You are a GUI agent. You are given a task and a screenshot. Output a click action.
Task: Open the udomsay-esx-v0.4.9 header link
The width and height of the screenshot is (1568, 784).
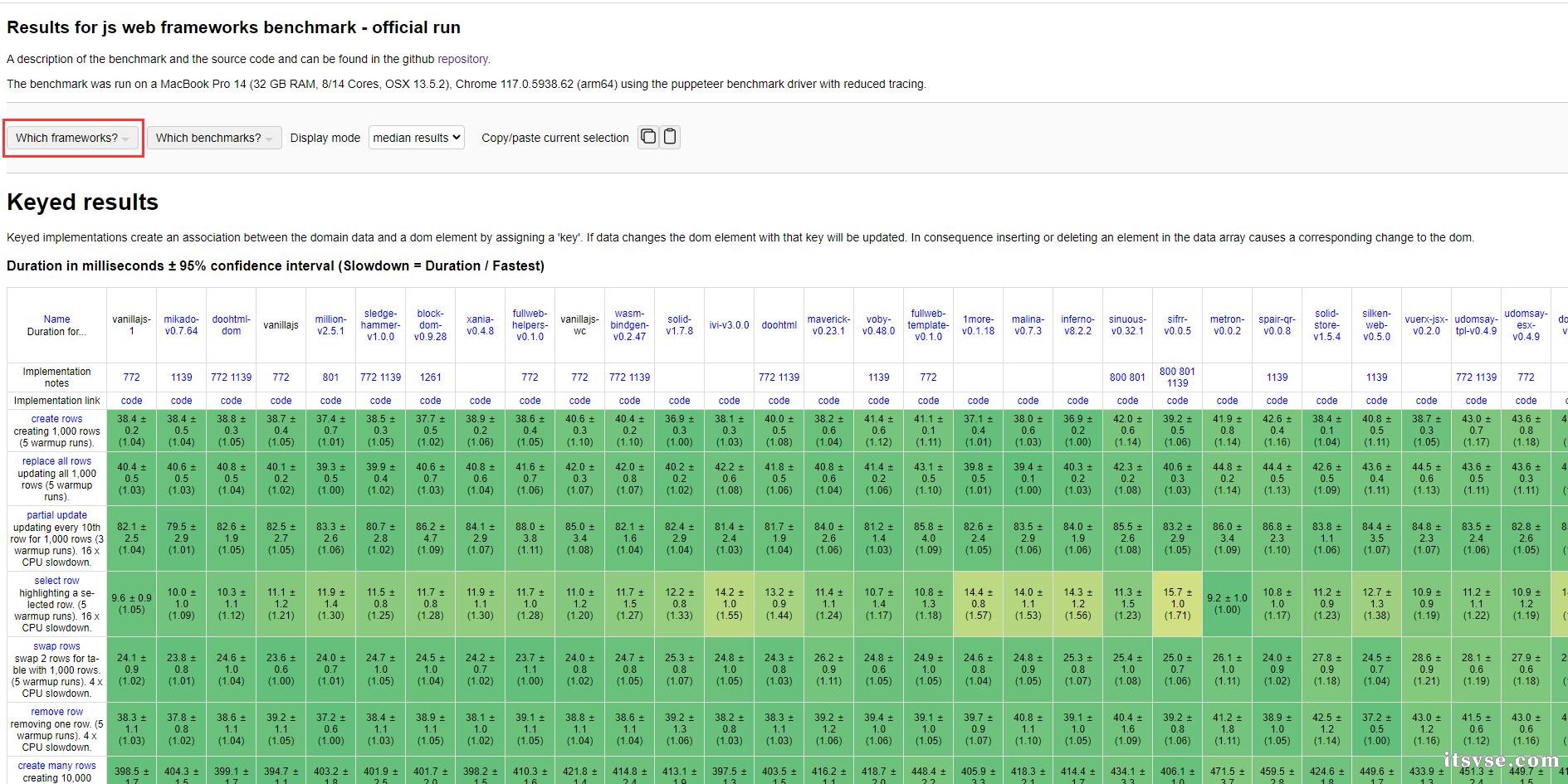click(x=1526, y=325)
